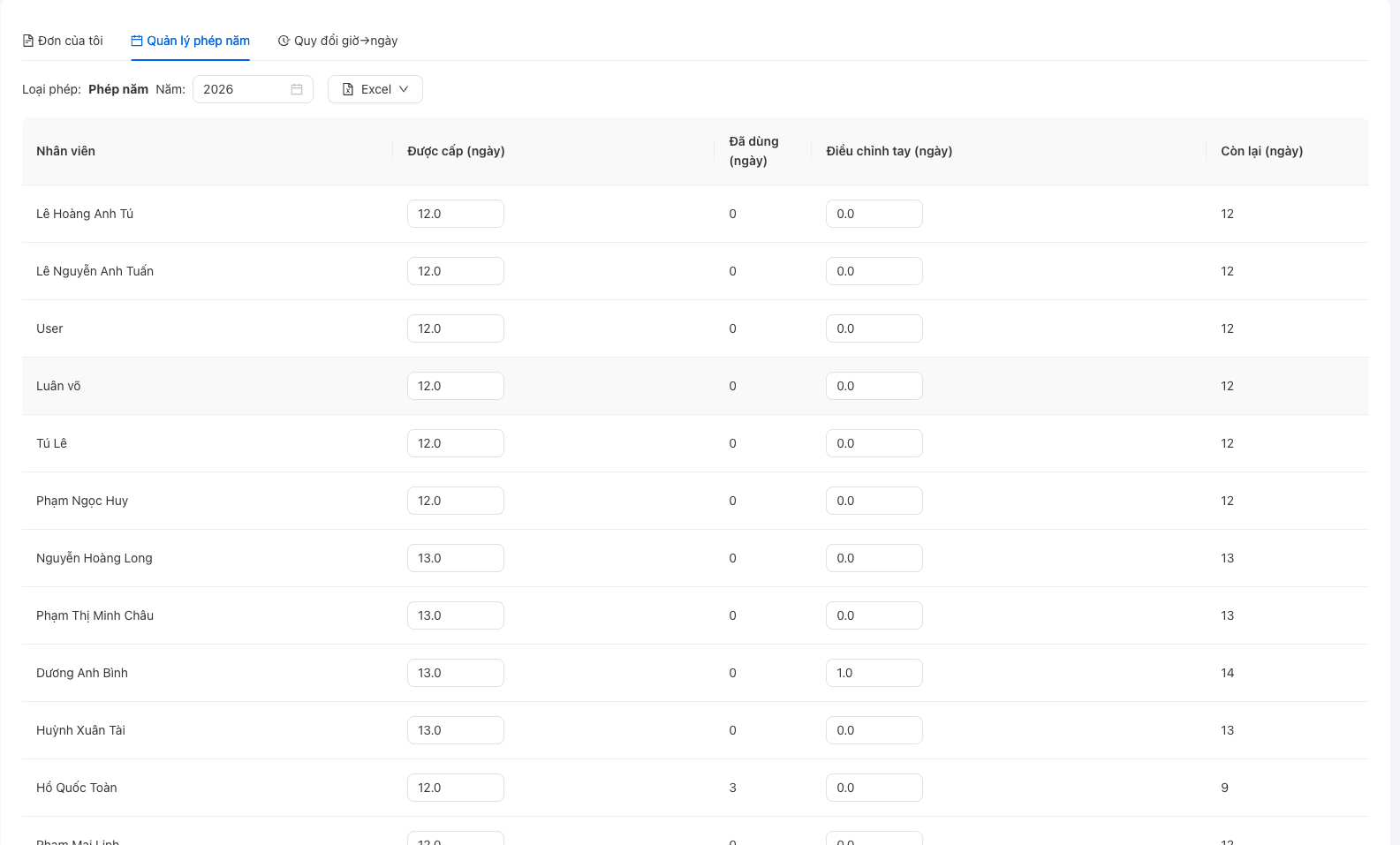Screen dimensions: 1400x845
Task: Edit Được cấp value for Phạm Ngọc Huy
Action: (456, 501)
